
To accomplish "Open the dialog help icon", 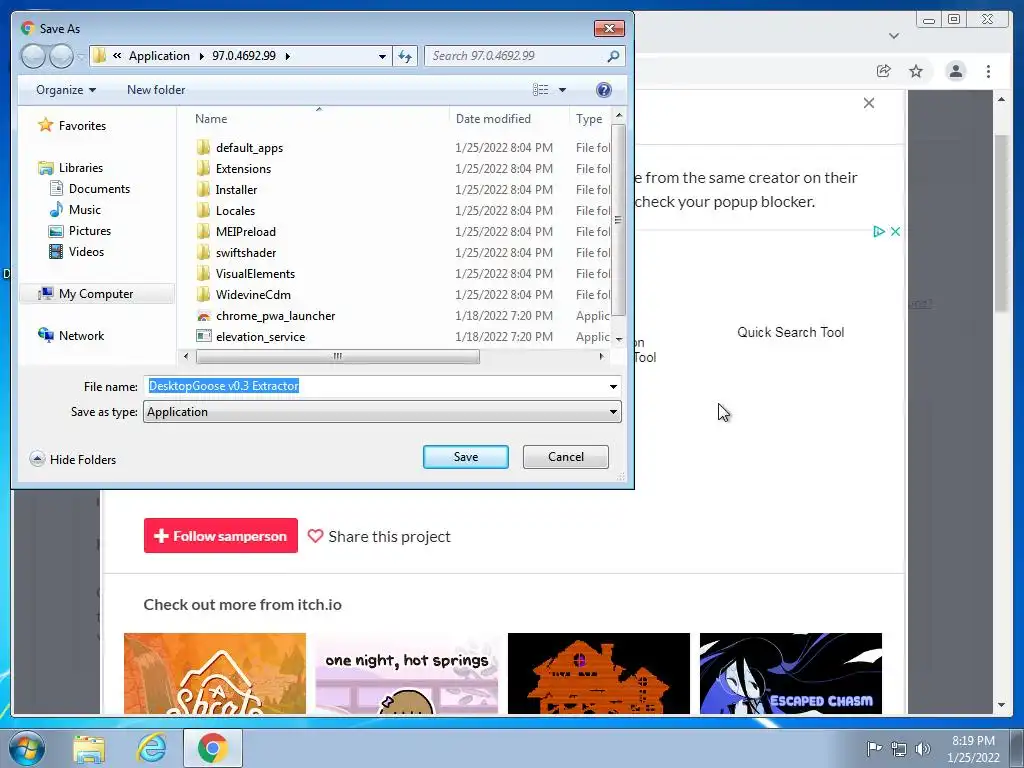I will tap(604, 90).
